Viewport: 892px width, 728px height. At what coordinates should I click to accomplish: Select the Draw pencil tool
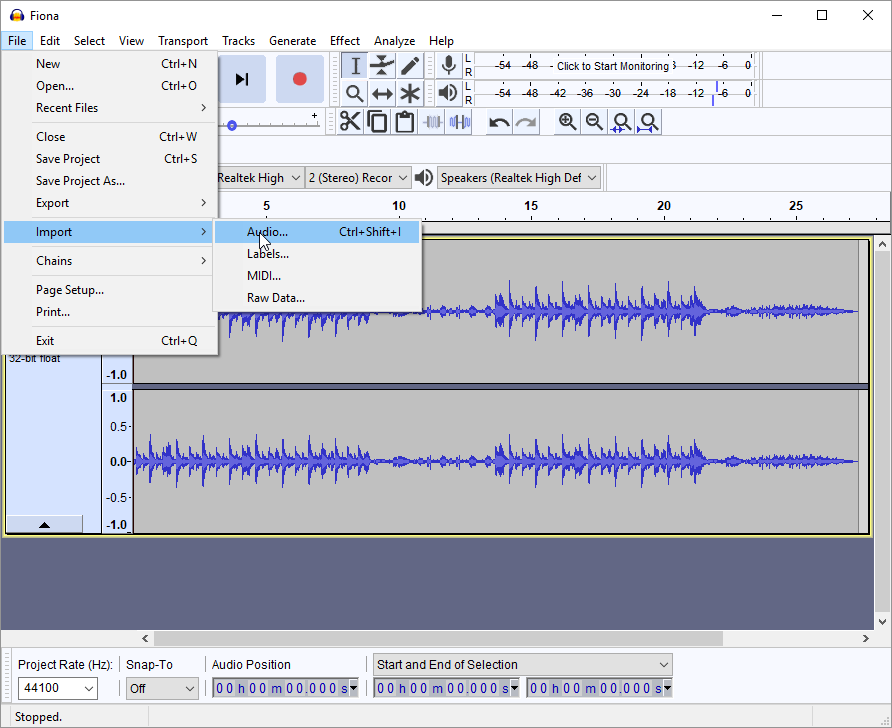click(410, 66)
